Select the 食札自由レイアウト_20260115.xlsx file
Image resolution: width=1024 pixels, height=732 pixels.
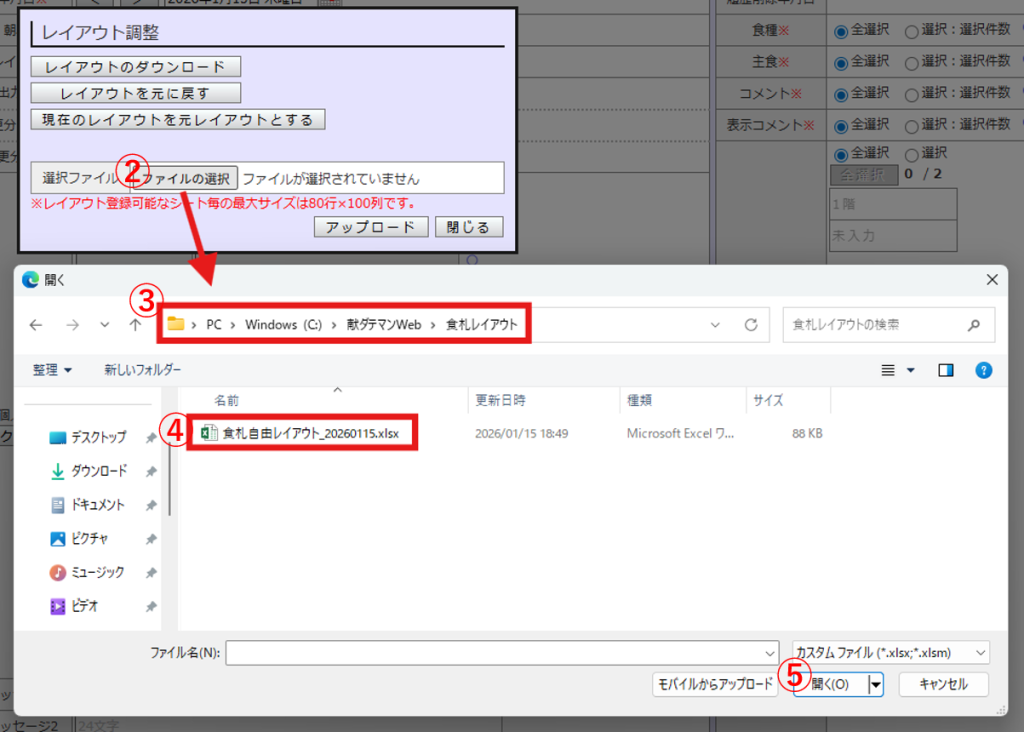[x=308, y=434]
